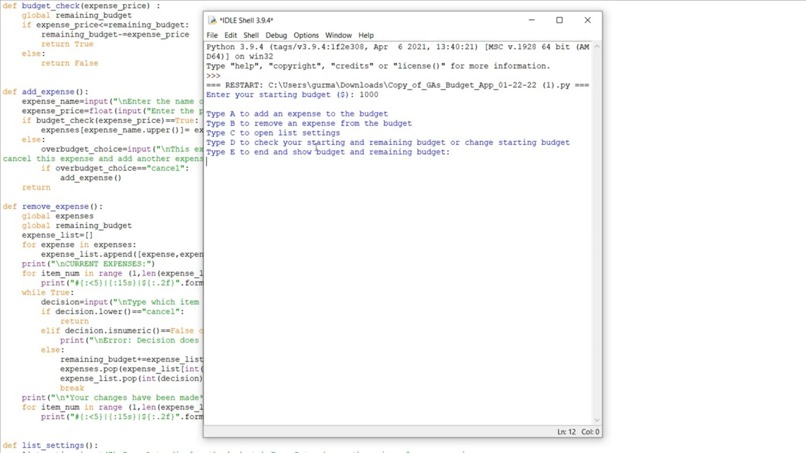This screenshot has height=453, width=806.
Task: Click the '>>>' prompt in shell
Action: [213, 76]
